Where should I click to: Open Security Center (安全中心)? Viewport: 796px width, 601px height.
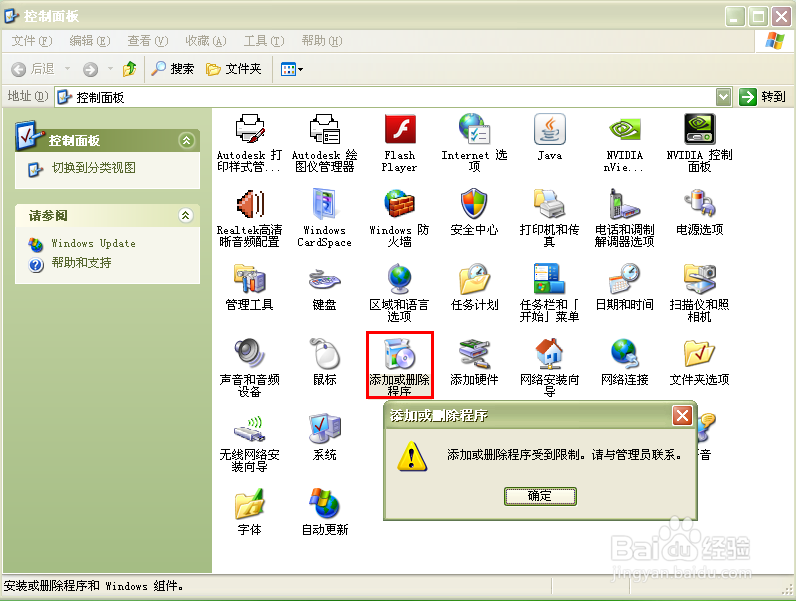pos(474,212)
